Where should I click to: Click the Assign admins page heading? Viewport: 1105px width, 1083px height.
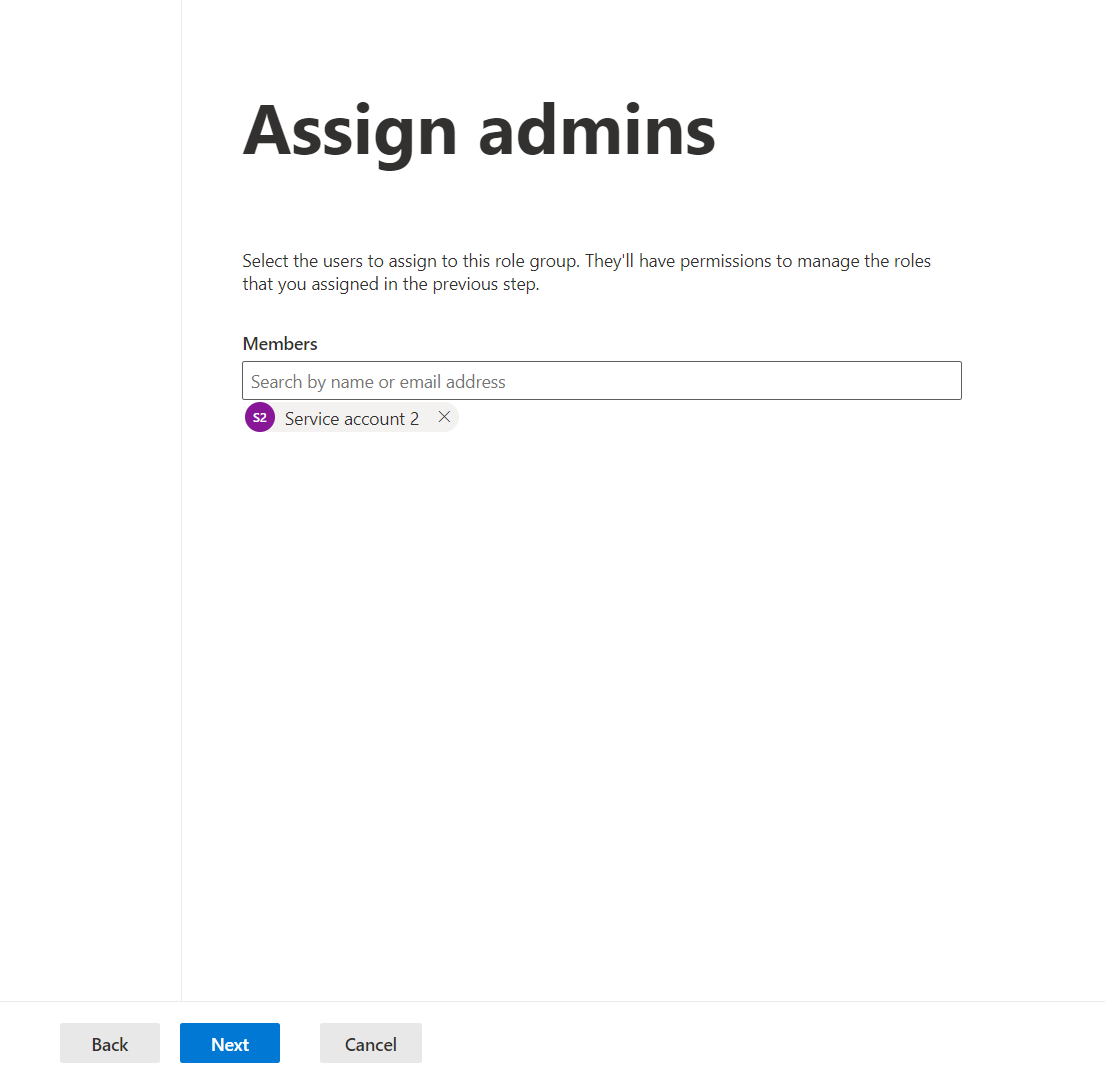(479, 132)
